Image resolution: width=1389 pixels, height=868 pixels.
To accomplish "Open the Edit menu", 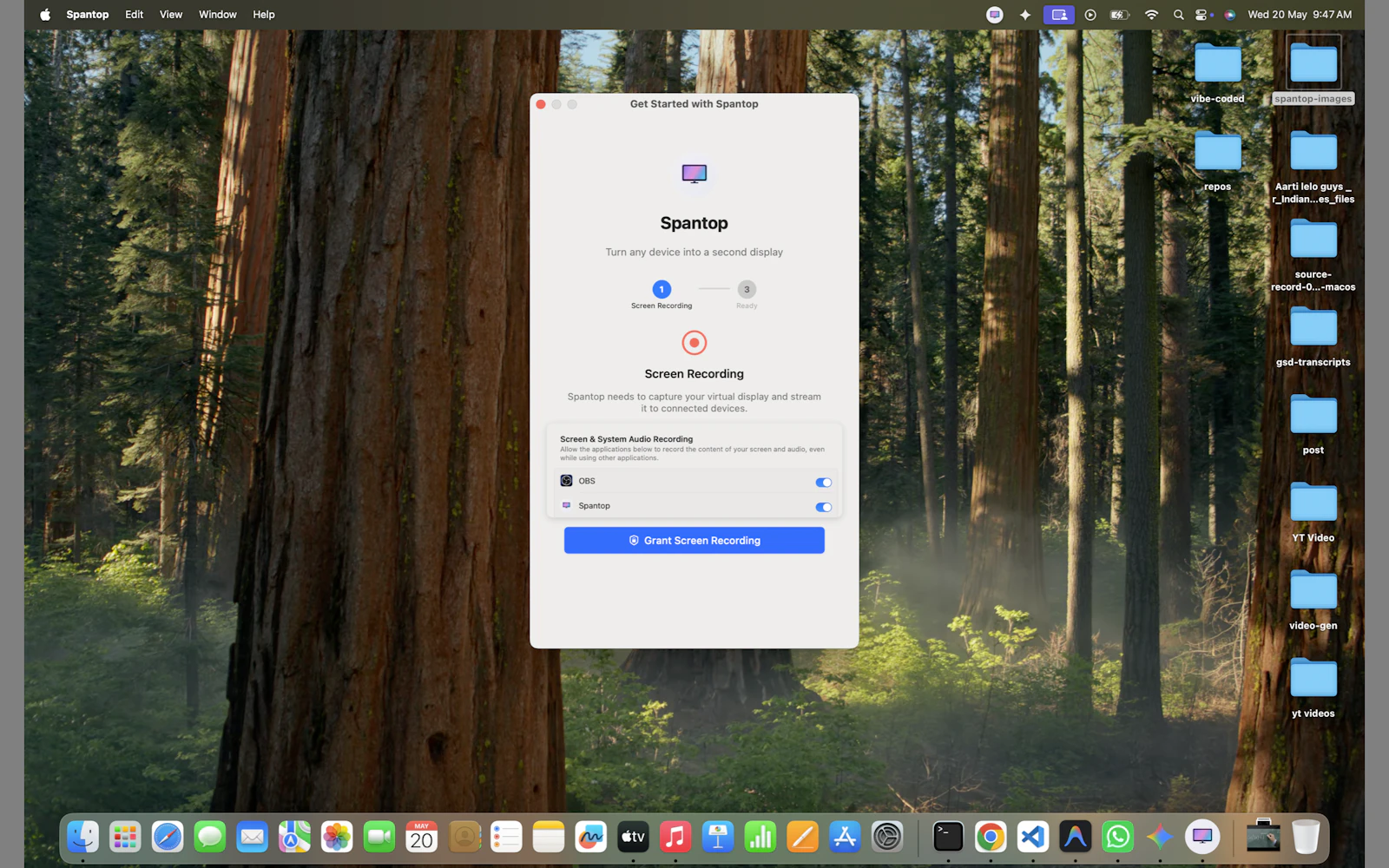I will [x=135, y=15].
